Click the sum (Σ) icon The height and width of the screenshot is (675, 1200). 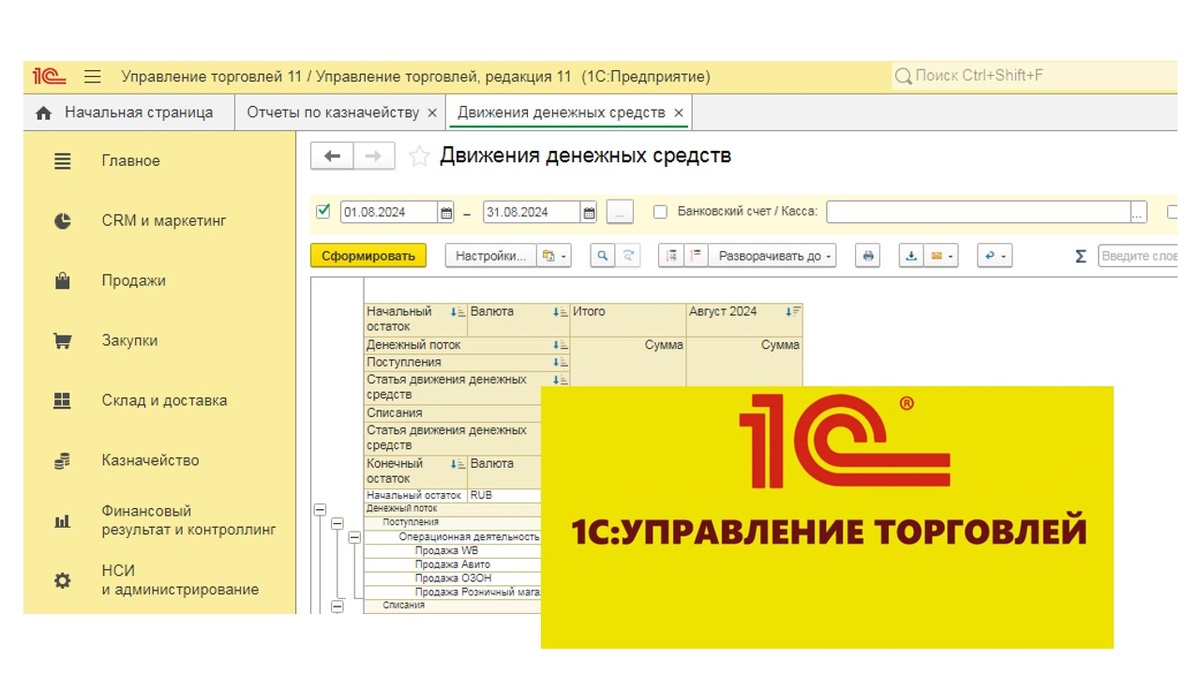pos(1080,256)
